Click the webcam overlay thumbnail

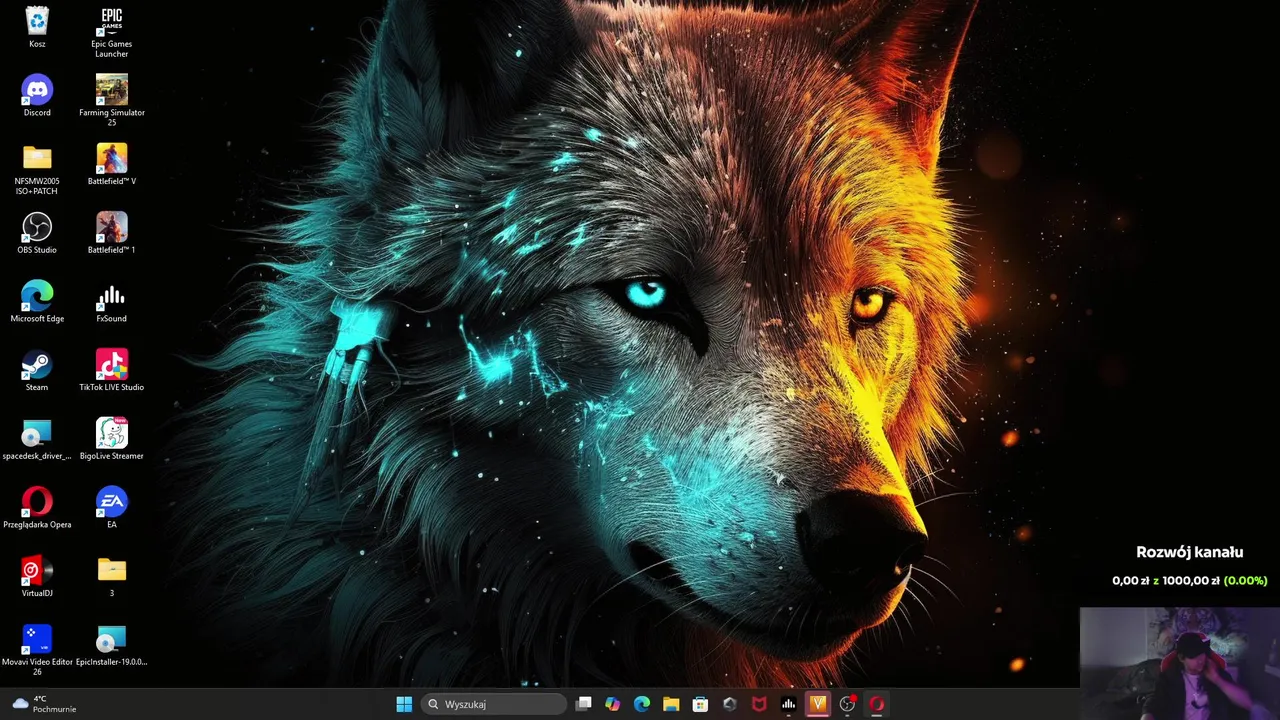click(x=1180, y=664)
